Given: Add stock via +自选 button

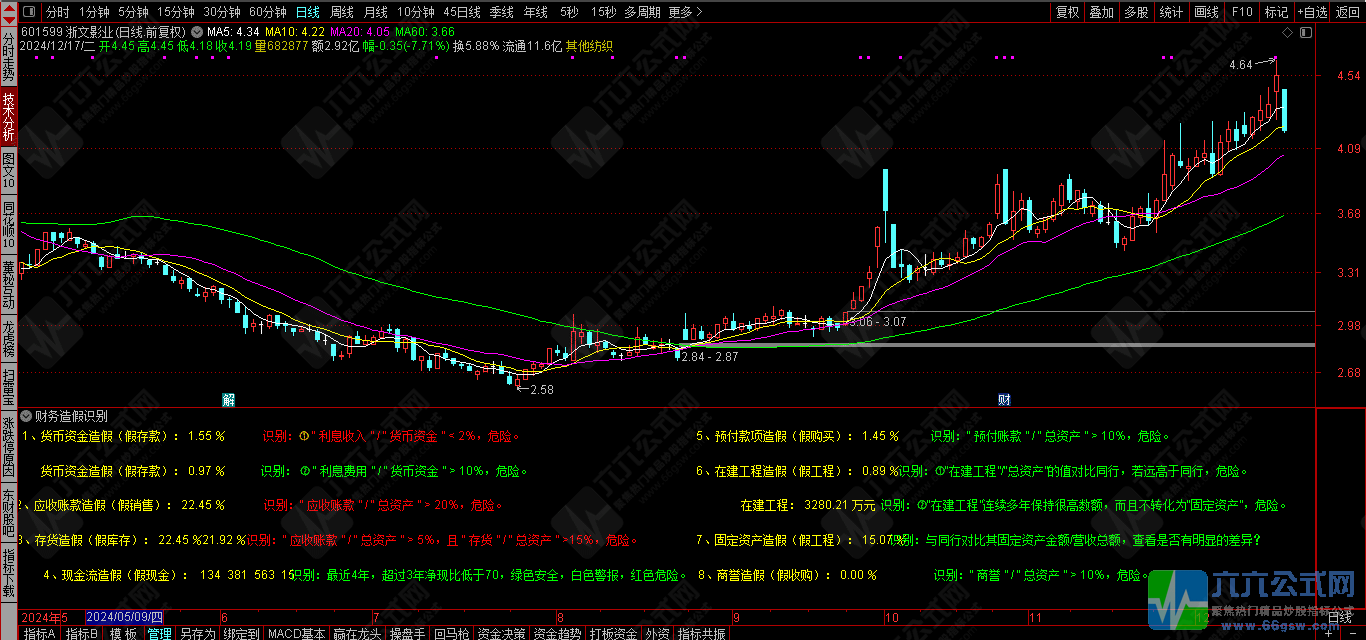Looking at the screenshot, I should tap(1311, 12).
